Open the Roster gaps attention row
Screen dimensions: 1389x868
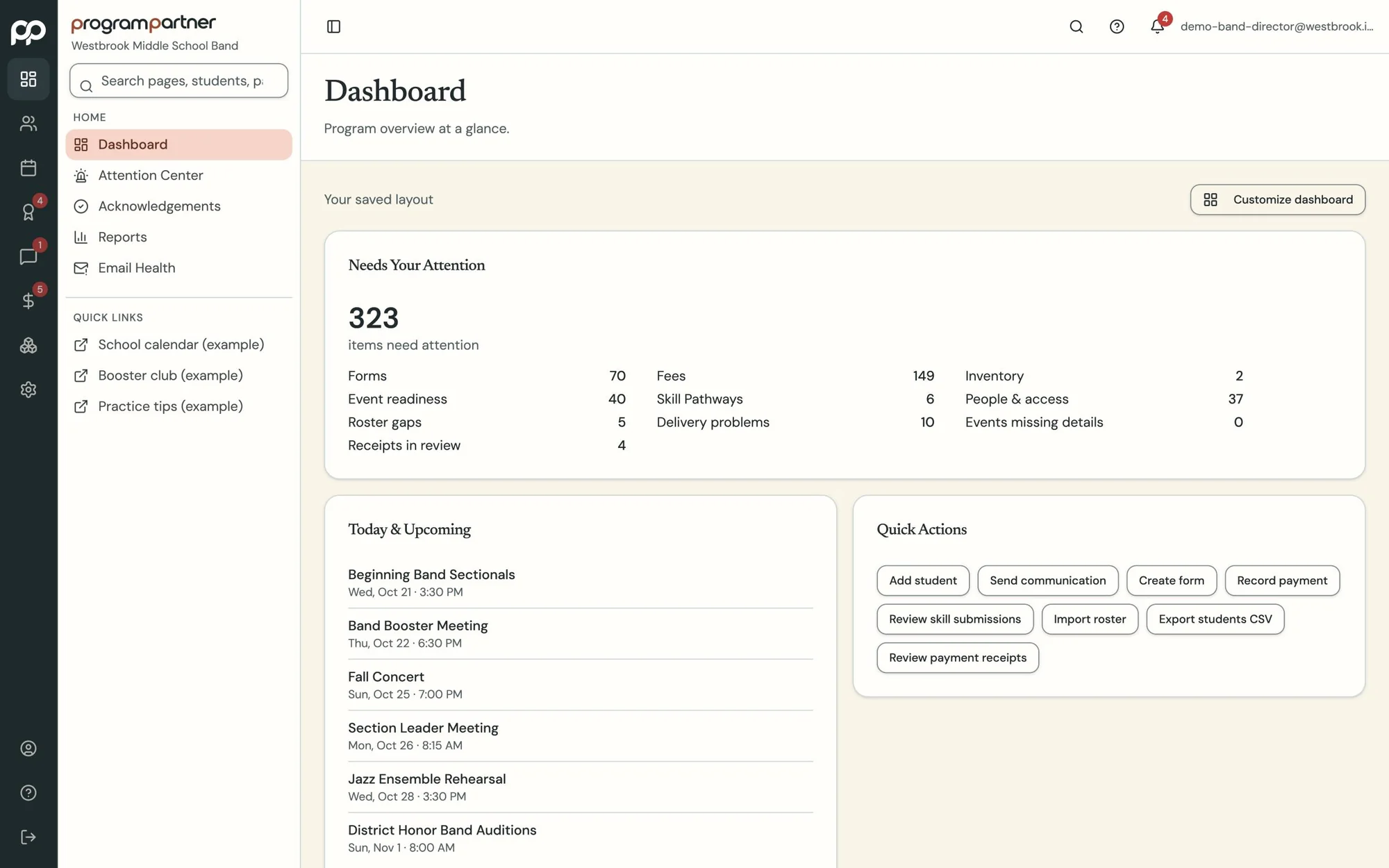click(487, 423)
